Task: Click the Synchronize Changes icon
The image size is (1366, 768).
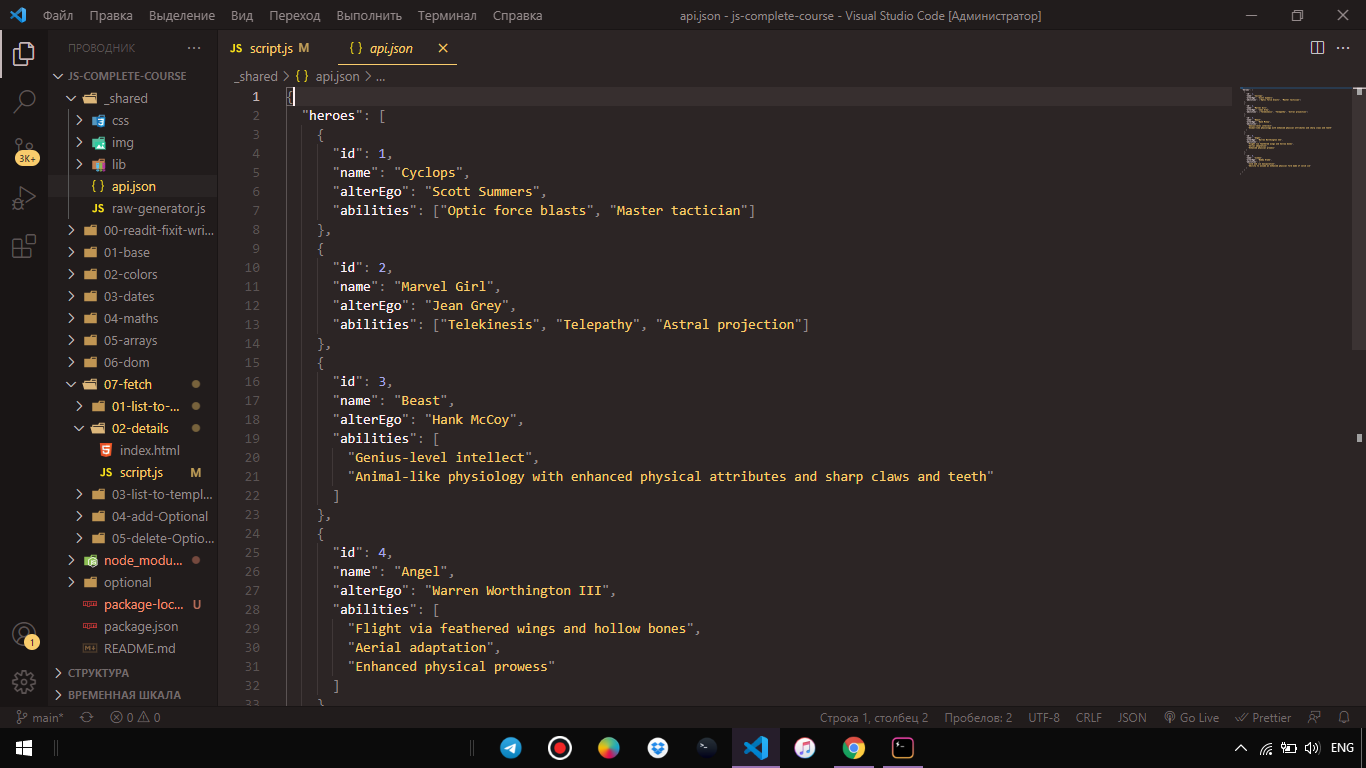Action: (x=86, y=718)
